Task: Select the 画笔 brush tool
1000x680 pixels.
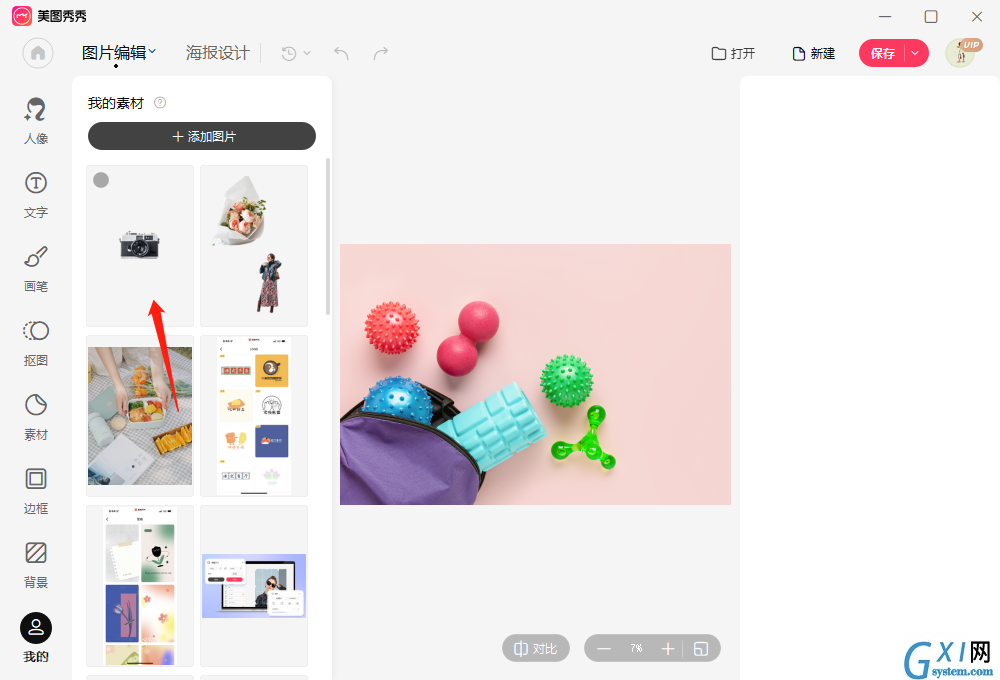Action: [36, 269]
